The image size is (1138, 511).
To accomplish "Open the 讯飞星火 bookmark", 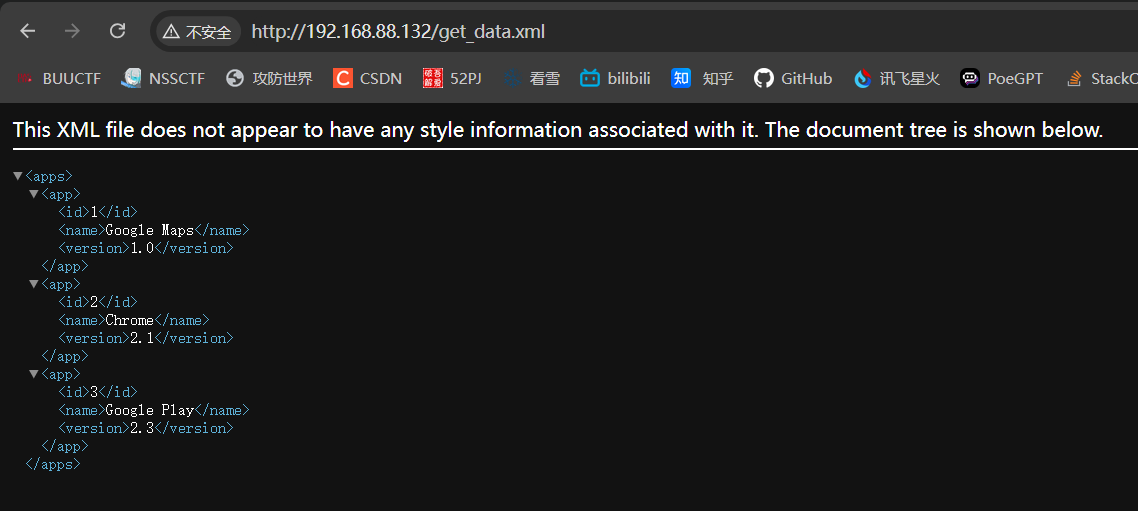I will point(897,78).
